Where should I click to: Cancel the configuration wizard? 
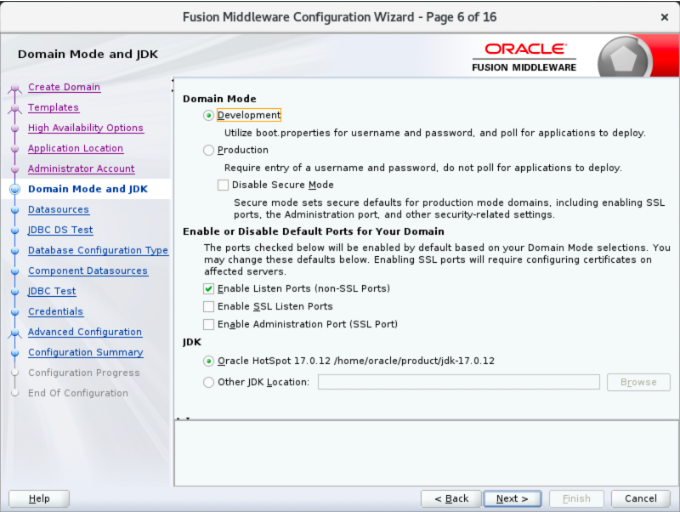(x=641, y=499)
